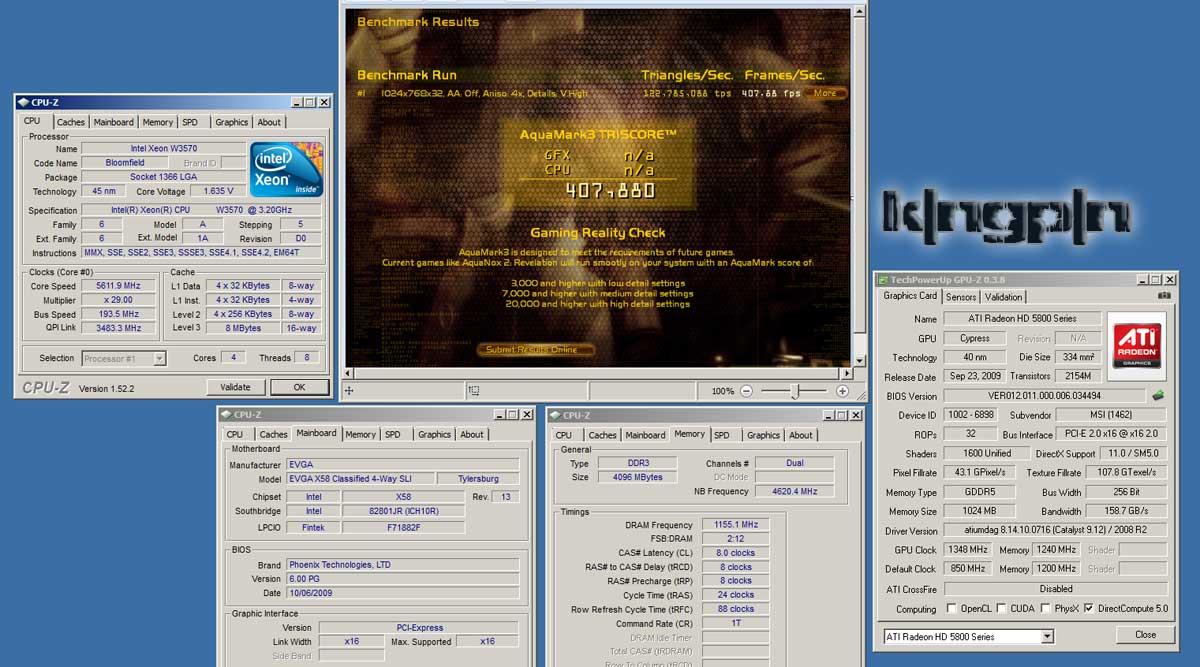The image size is (1200, 667).
Task: Click the pan arrows icon in status bar
Action: [350, 391]
